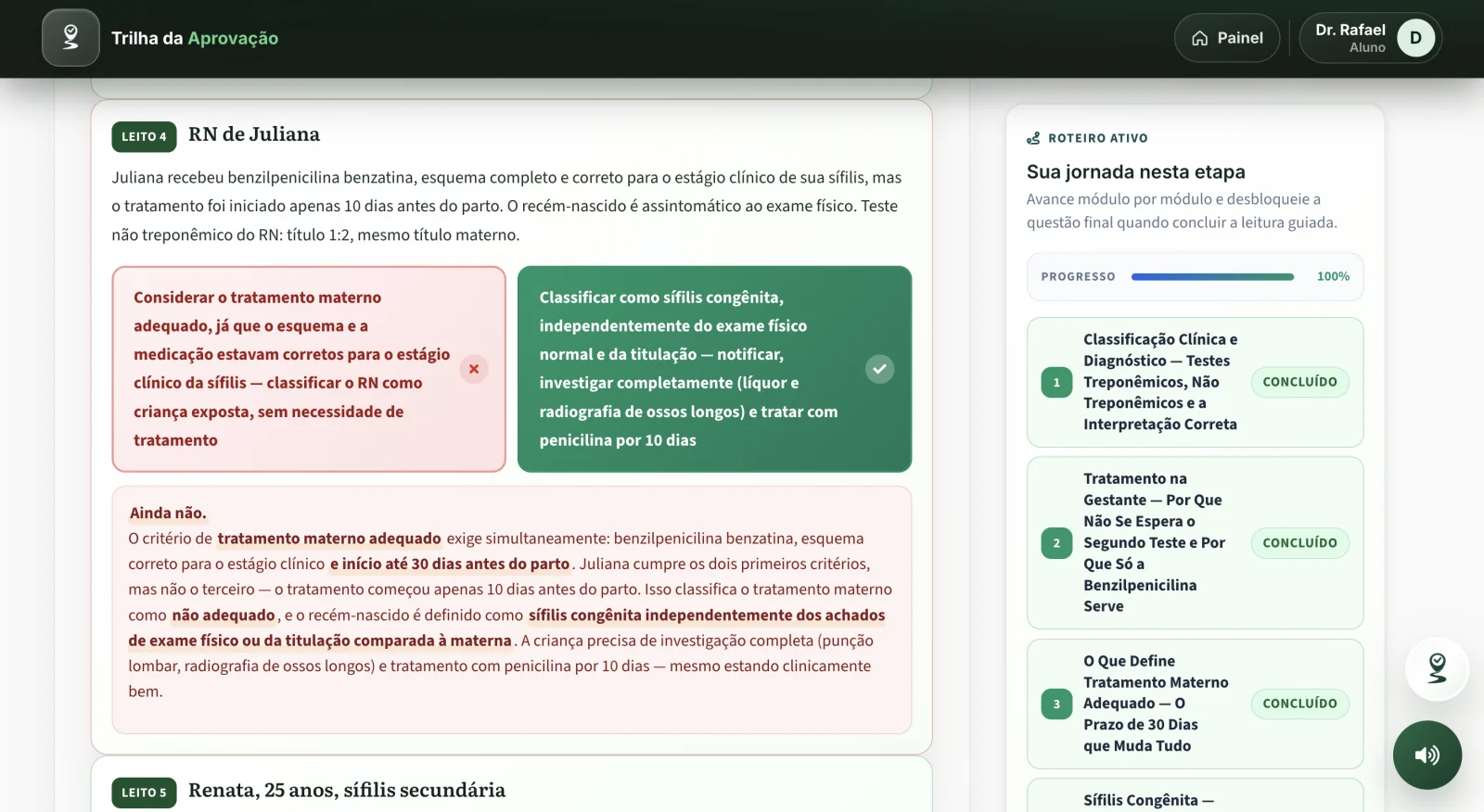Open module 2 Tratamento na Gestante
The width and height of the screenshot is (1484, 812).
tap(1195, 542)
